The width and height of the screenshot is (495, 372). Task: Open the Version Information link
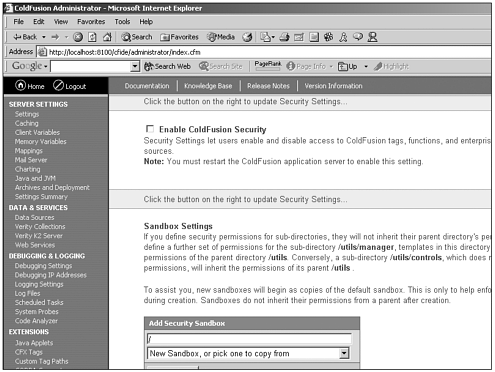[333, 86]
